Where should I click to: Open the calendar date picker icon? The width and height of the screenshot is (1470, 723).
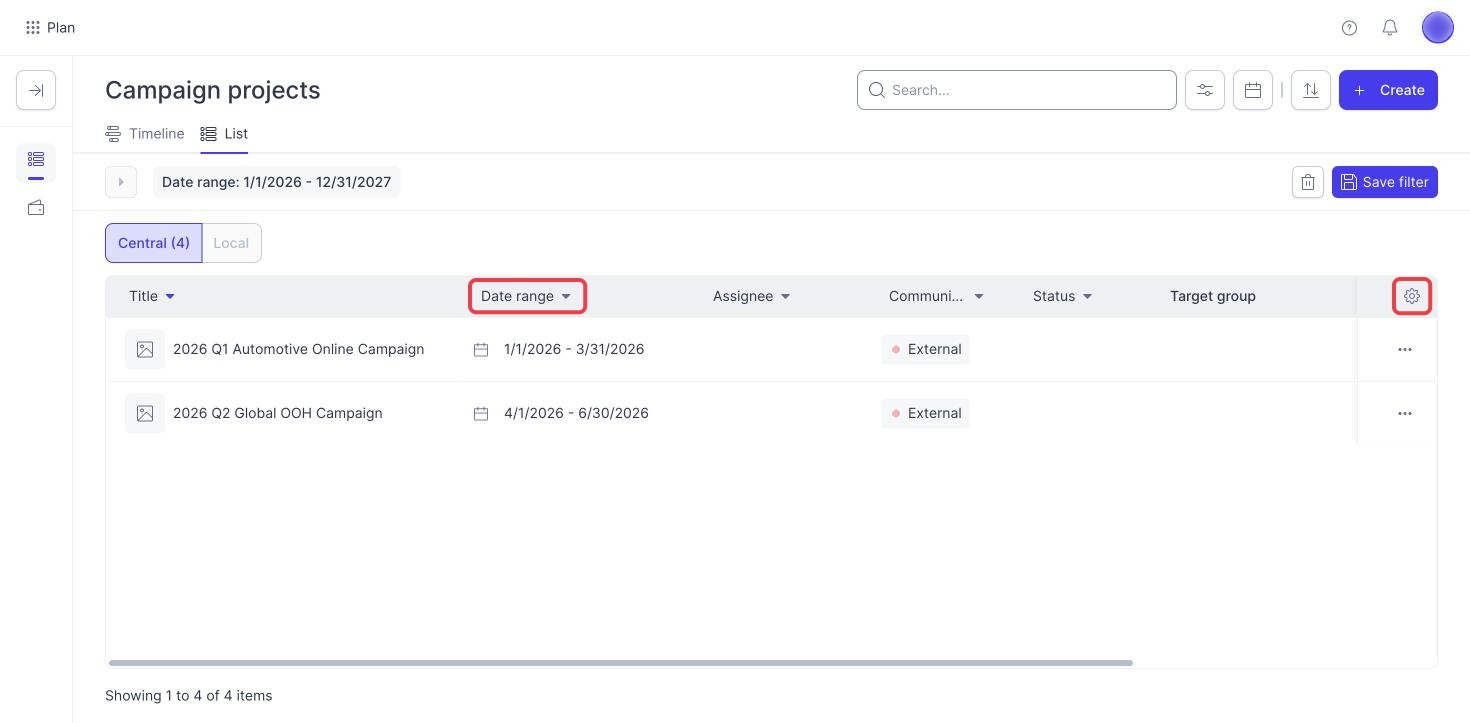click(x=1252, y=90)
